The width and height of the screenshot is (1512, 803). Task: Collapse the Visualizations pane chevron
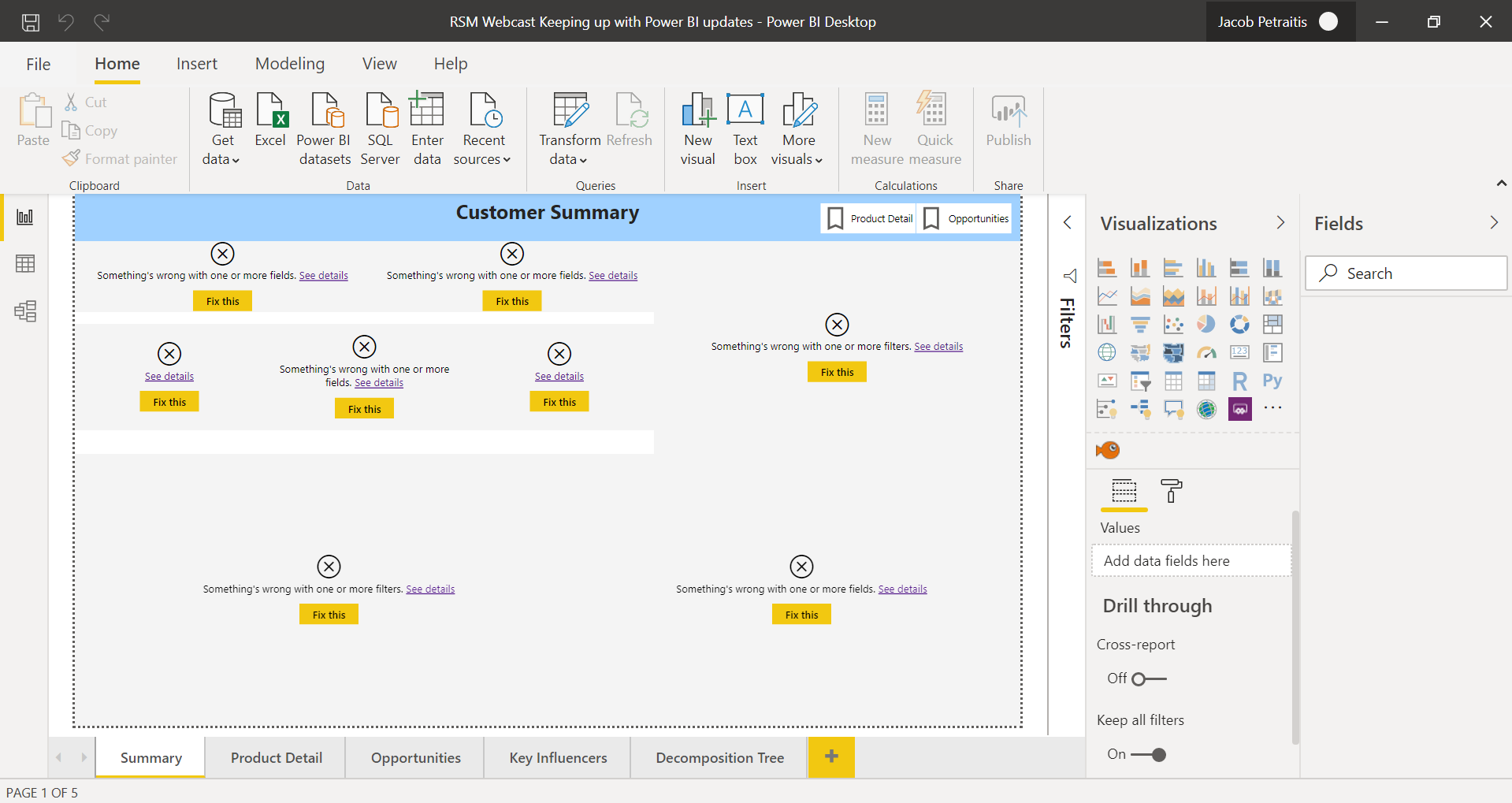tap(1280, 223)
